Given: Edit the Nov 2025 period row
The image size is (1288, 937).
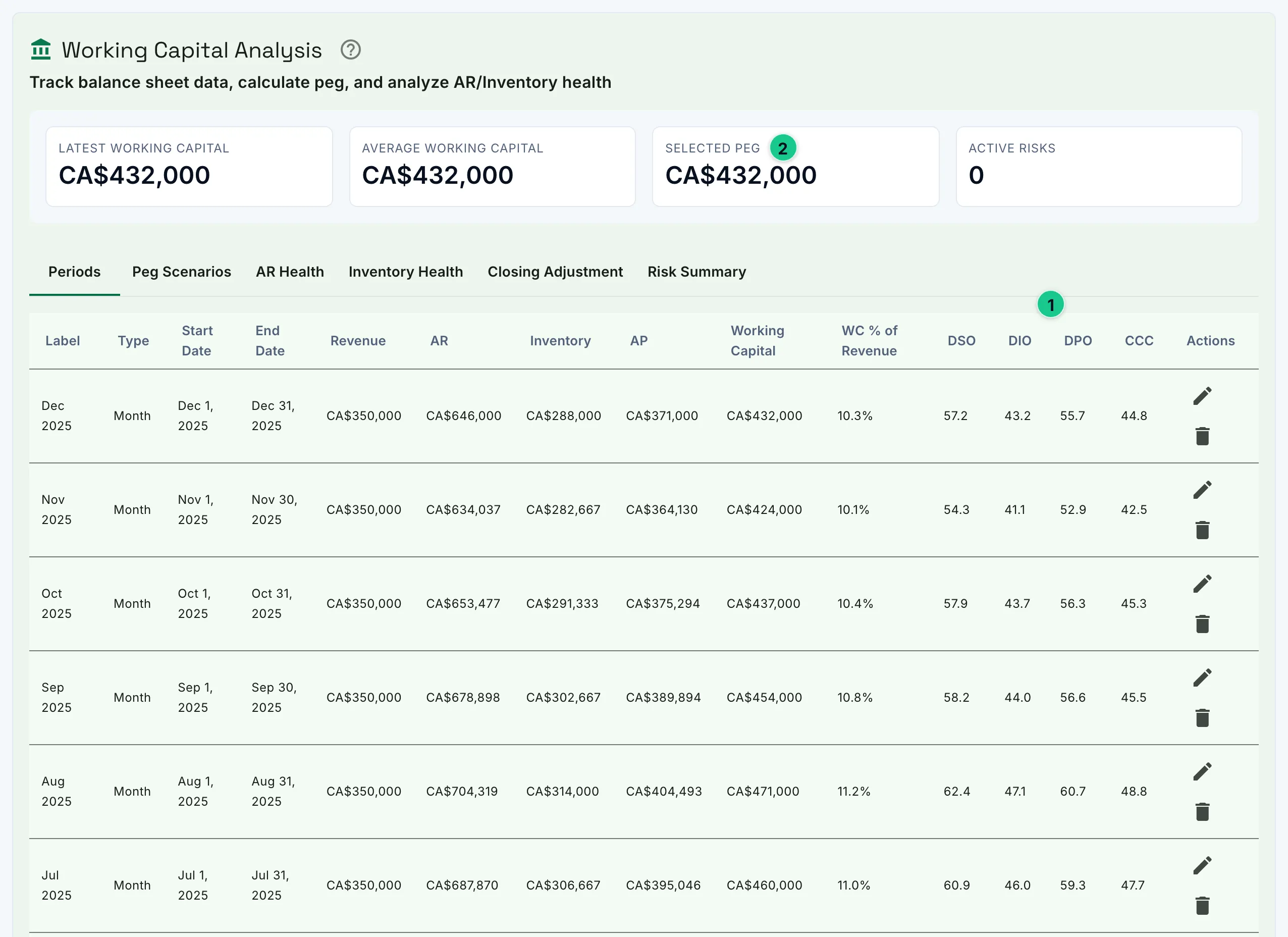Looking at the screenshot, I should [x=1202, y=489].
